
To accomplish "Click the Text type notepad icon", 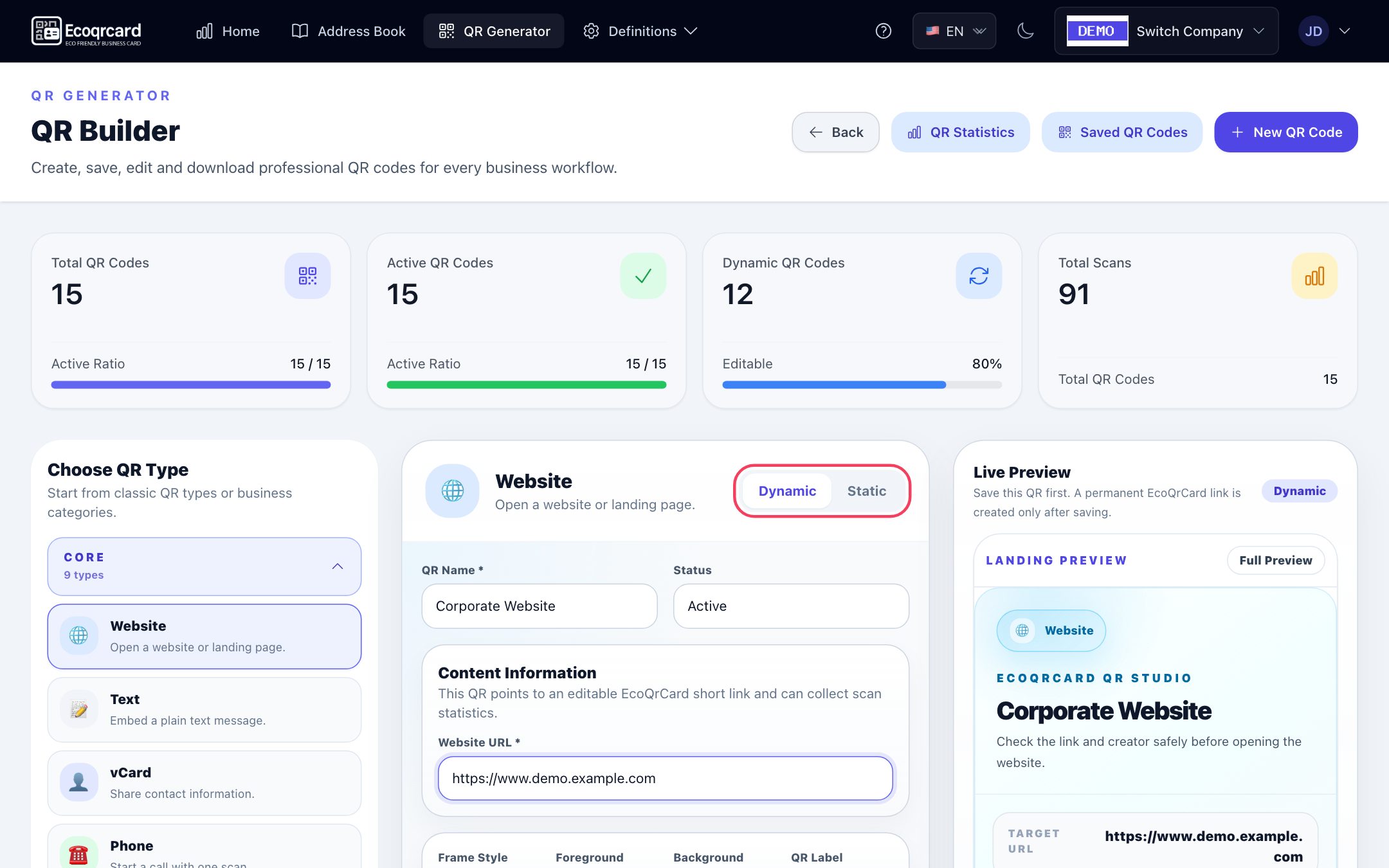I will pos(79,709).
